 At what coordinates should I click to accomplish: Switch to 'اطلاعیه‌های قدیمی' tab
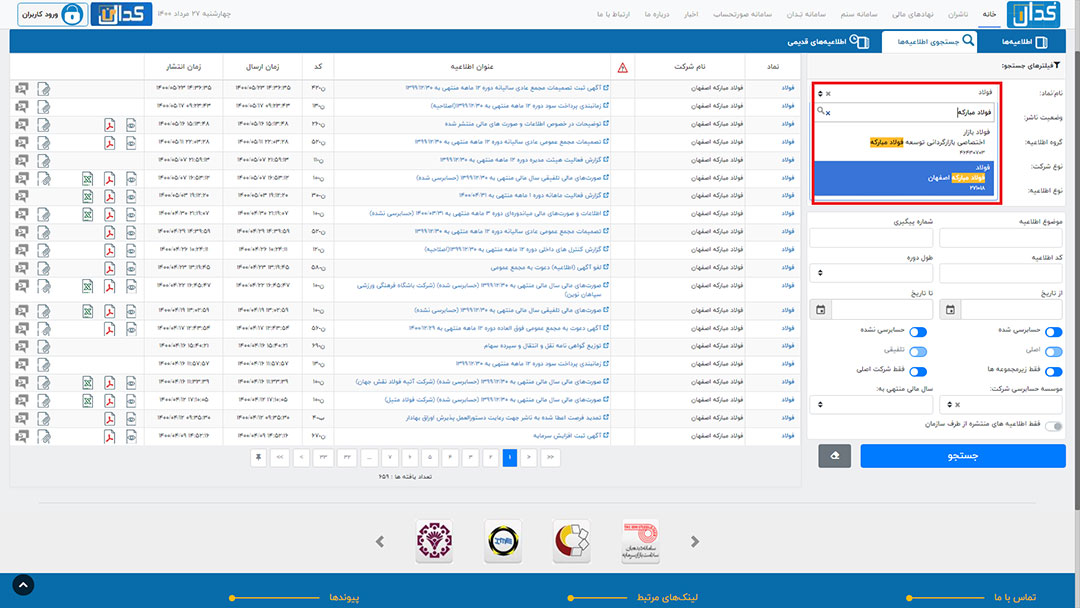[x=828, y=42]
